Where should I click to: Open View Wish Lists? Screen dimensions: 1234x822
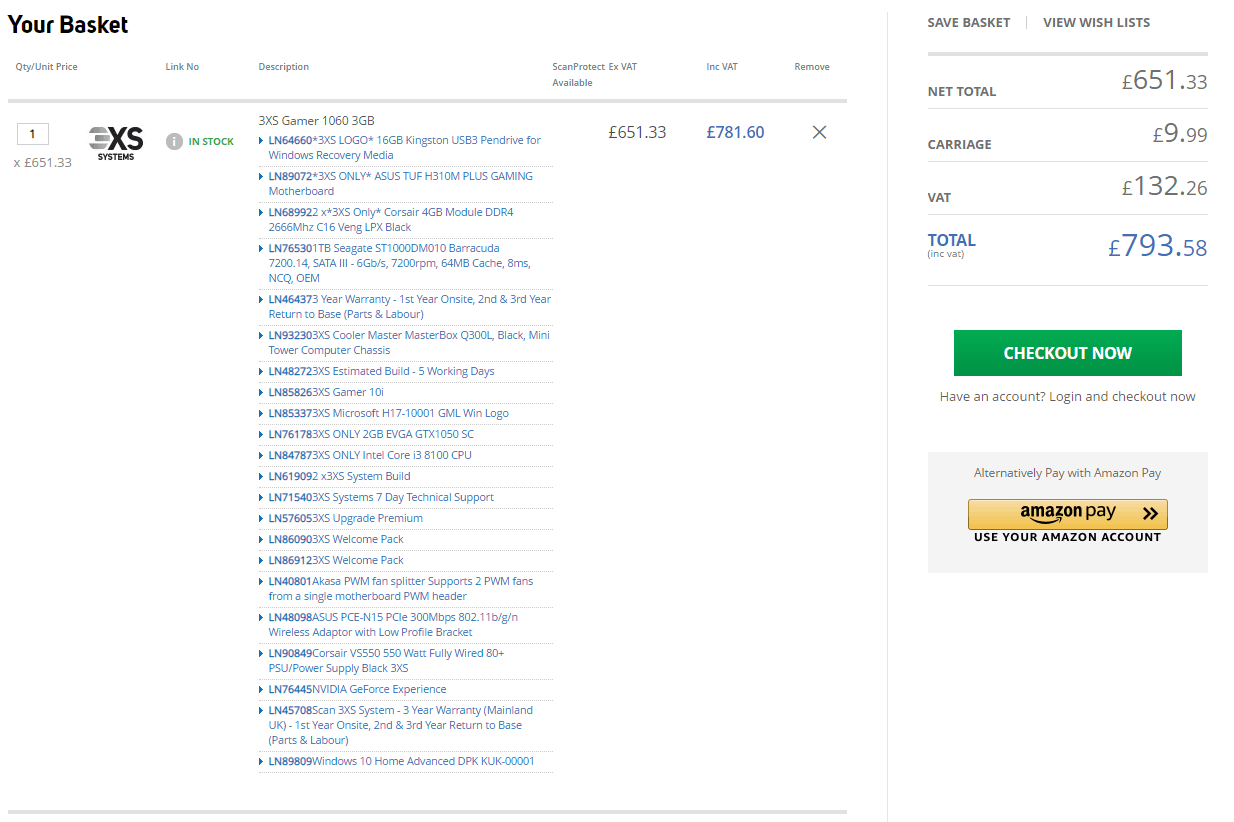point(1096,22)
